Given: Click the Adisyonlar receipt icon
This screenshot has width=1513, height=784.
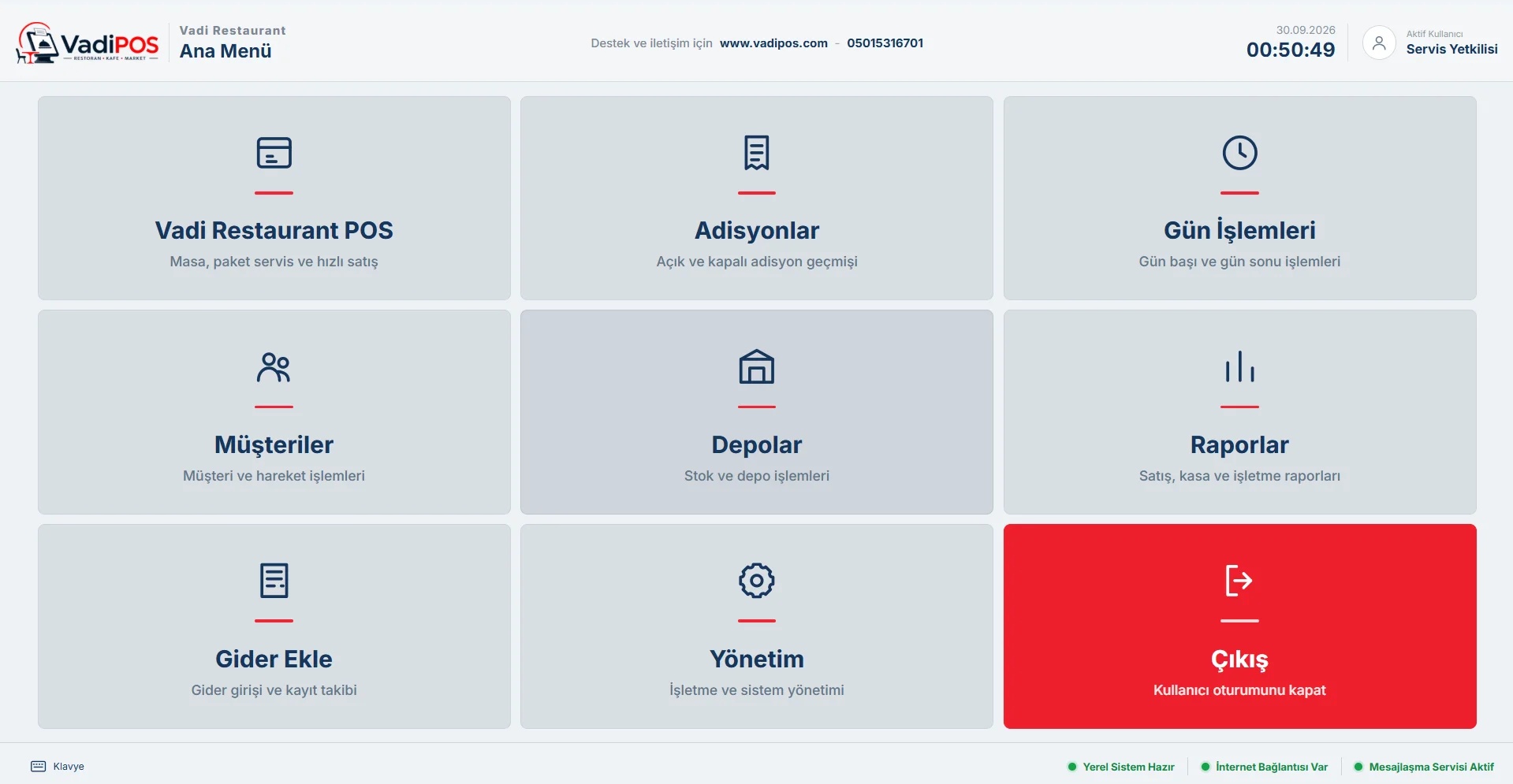Looking at the screenshot, I should [x=757, y=153].
